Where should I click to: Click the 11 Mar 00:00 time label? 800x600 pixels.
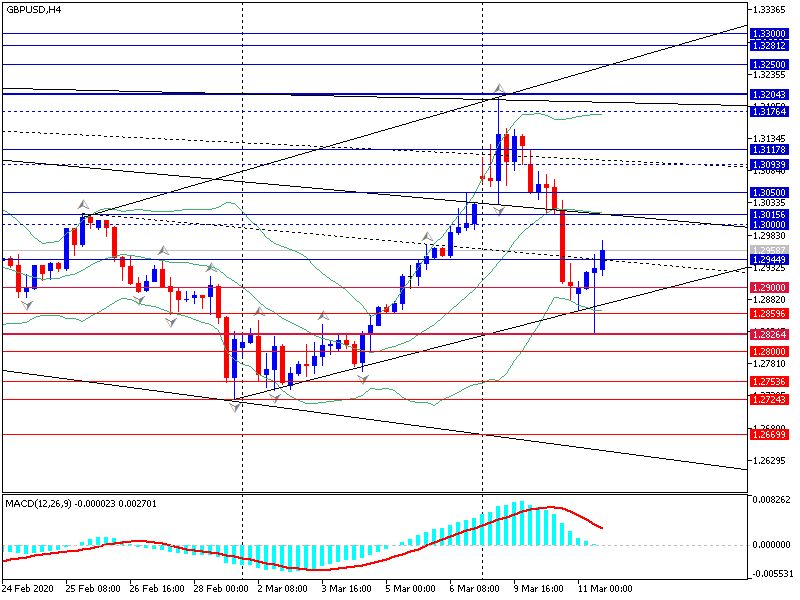pos(604,589)
